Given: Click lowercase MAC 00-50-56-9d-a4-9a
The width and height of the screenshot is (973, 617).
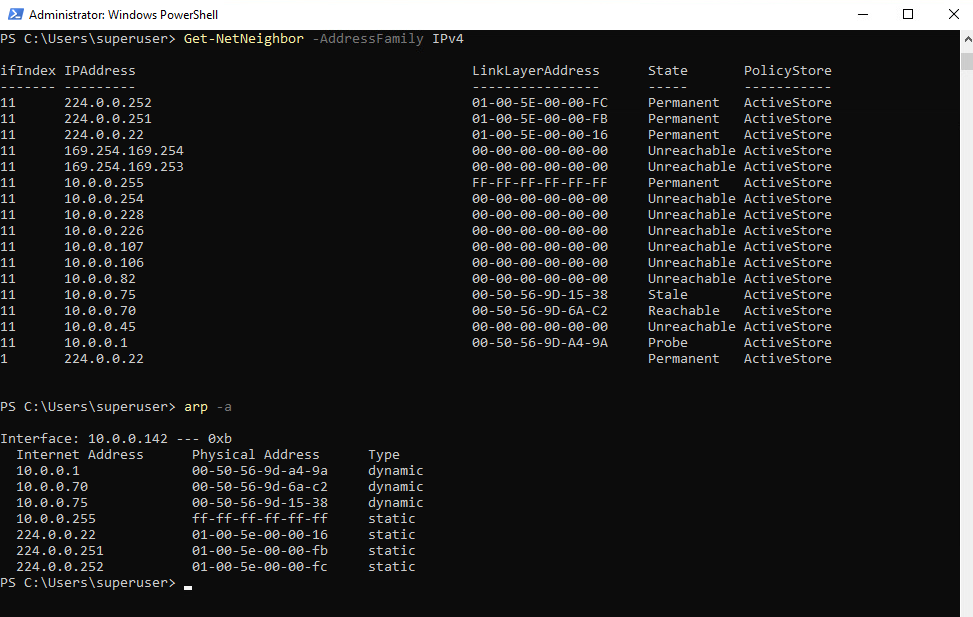Looking at the screenshot, I should (259, 471).
